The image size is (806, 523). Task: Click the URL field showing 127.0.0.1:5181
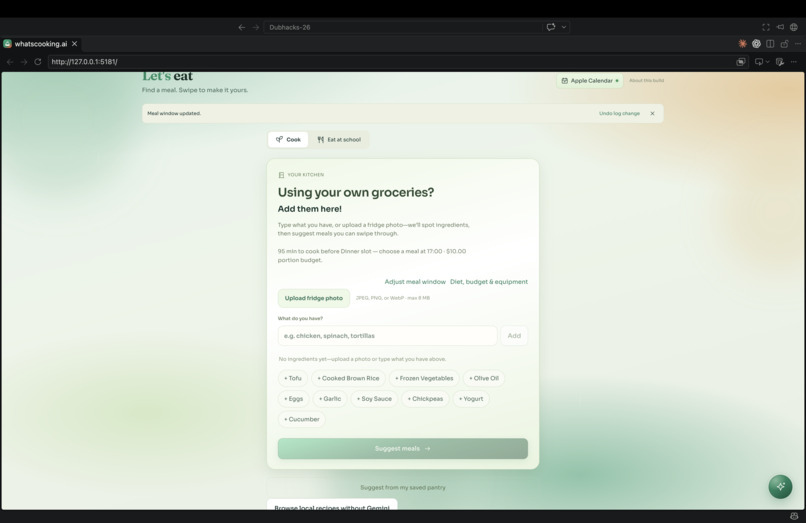(390, 62)
